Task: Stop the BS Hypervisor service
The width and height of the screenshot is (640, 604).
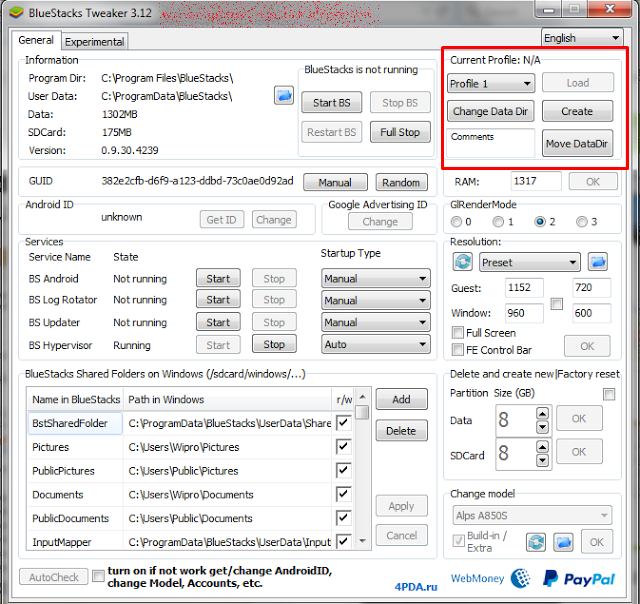Action: pos(274,344)
